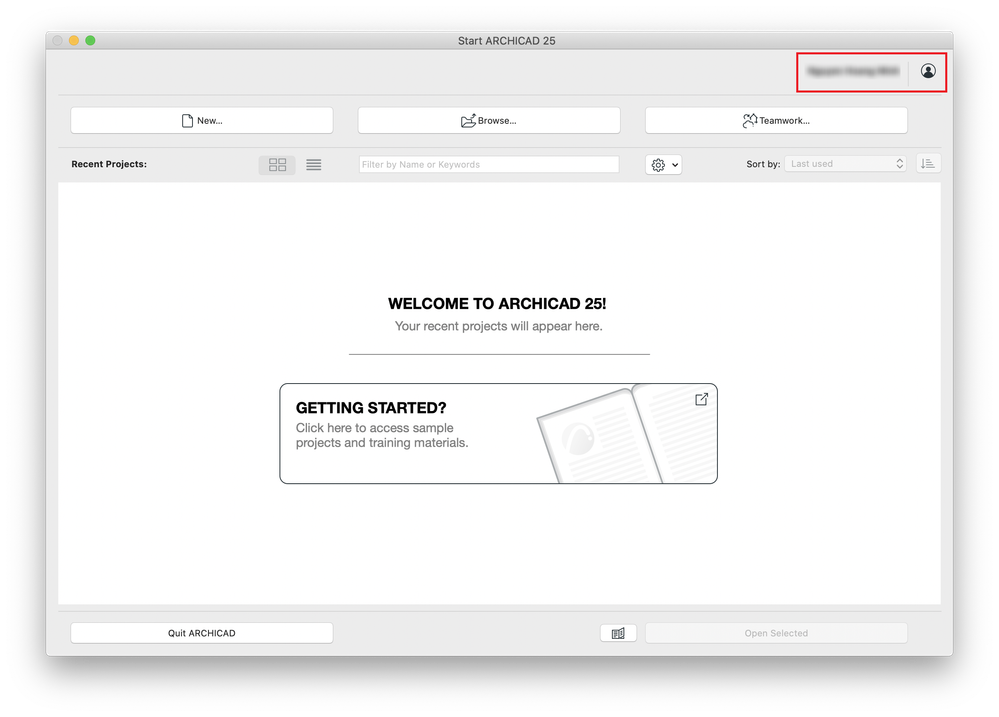Screen dimensions: 999x717
Task: Close the Start ARCHICAD 25 window
Action: (x=57, y=40)
